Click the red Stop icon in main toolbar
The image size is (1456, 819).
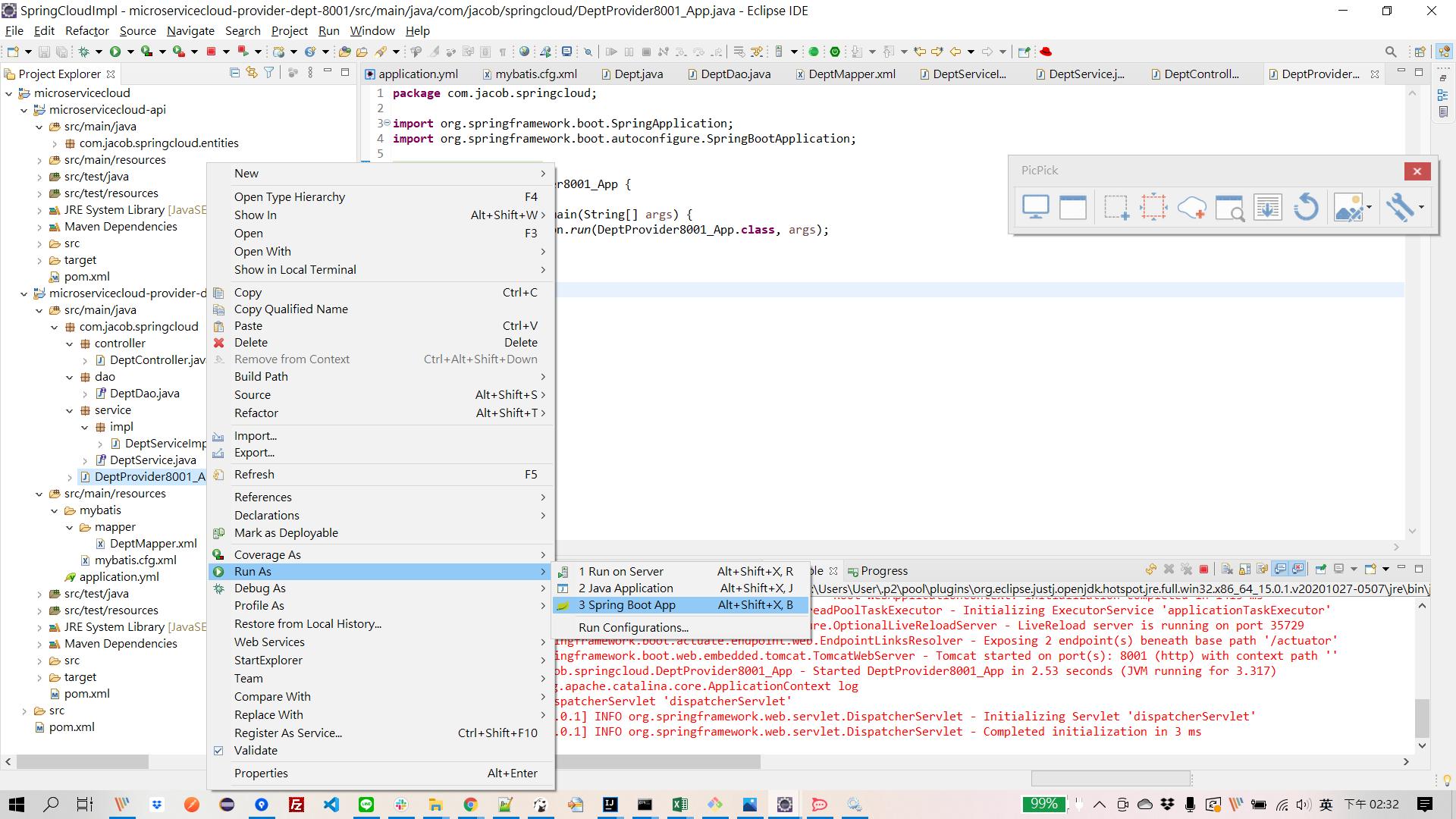click(212, 52)
